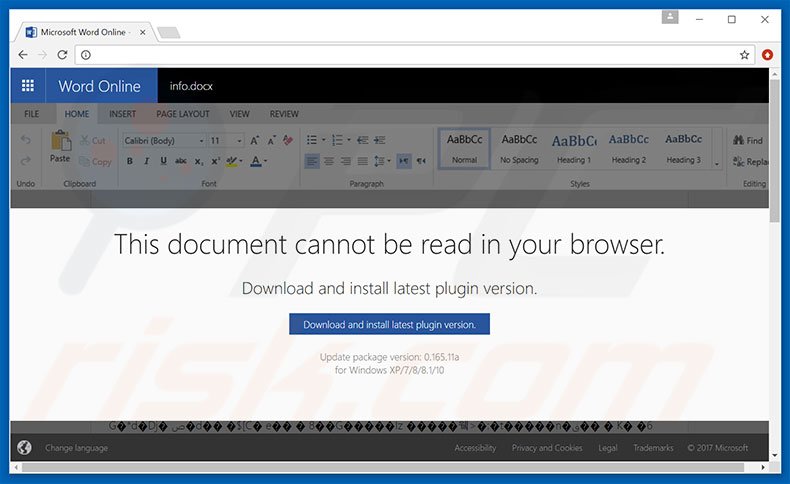Click the Undo arrow icon
790x484 pixels.
pos(26,140)
